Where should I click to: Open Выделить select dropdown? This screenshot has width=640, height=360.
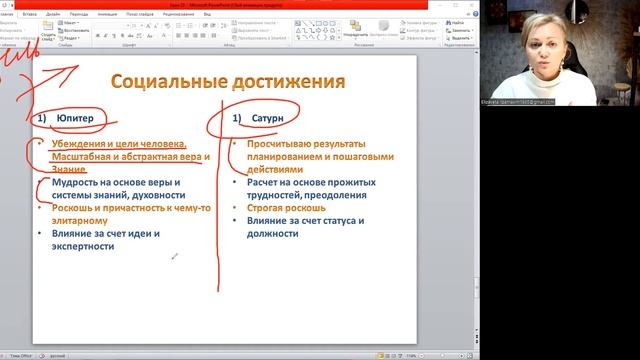click(x=459, y=38)
